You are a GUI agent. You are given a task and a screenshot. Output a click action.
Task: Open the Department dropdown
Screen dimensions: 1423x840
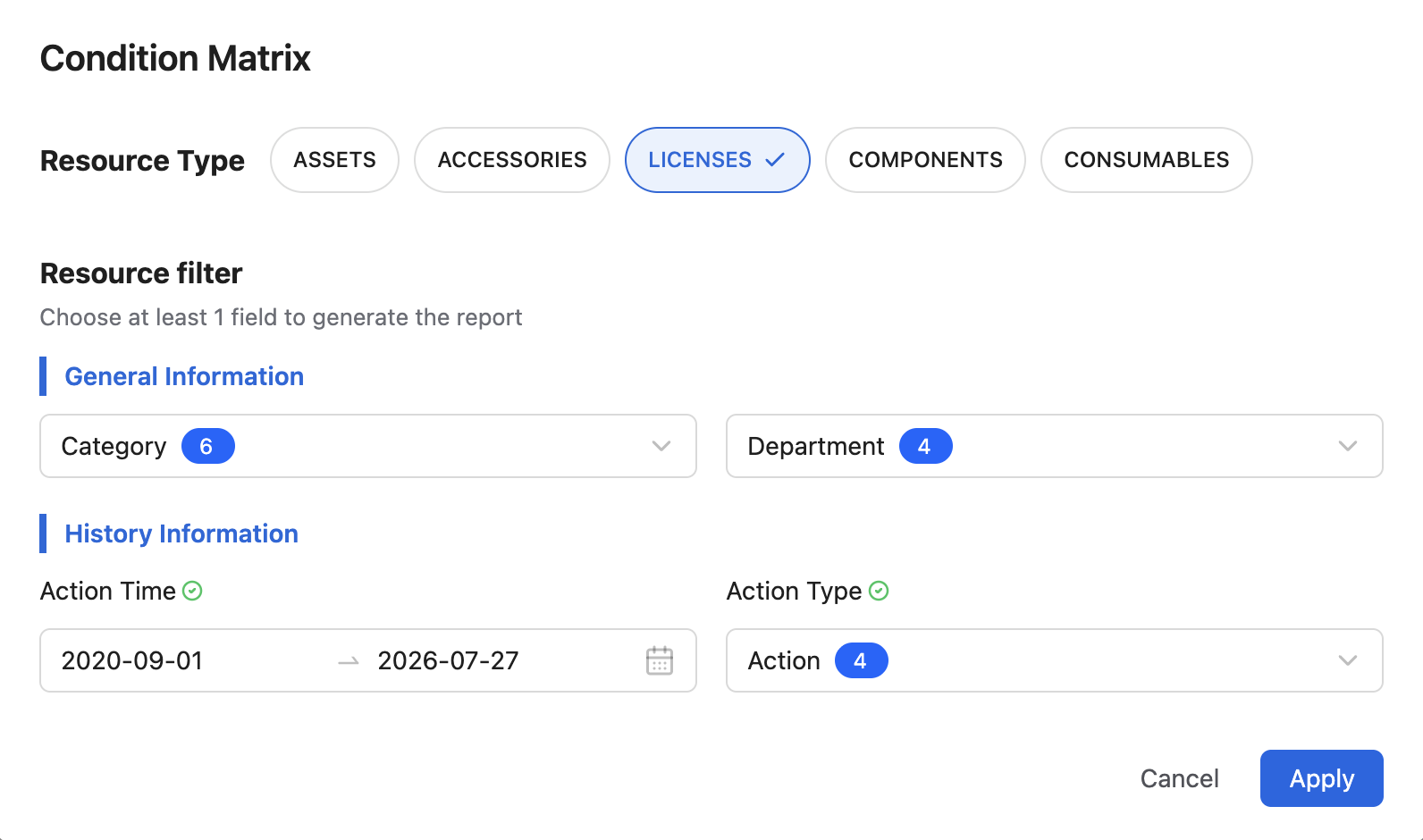[x=1055, y=446]
